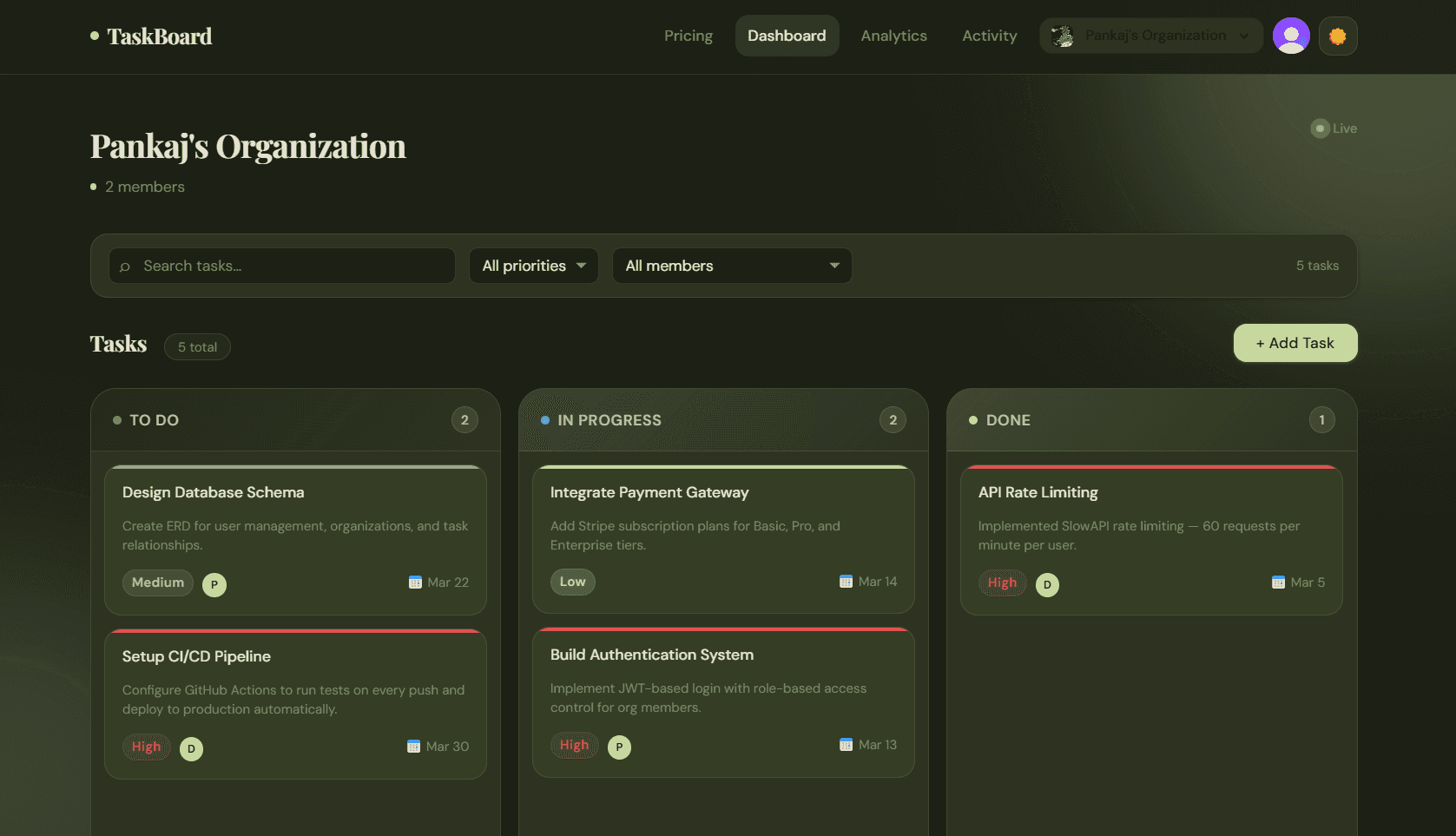
Task: Click the Add Task button
Action: point(1295,343)
